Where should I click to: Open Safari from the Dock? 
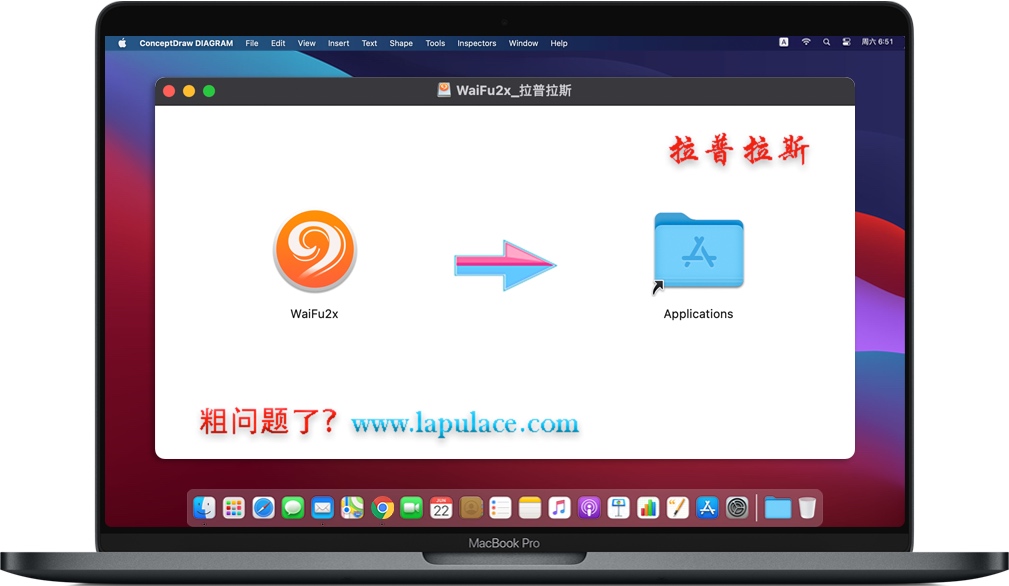(x=263, y=508)
